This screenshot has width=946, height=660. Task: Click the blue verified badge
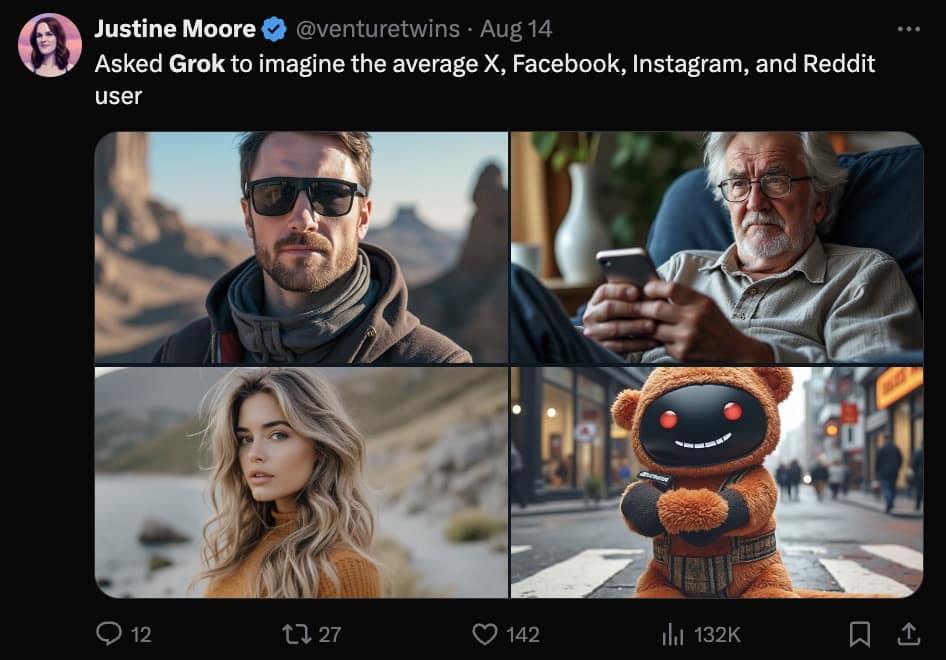(273, 30)
